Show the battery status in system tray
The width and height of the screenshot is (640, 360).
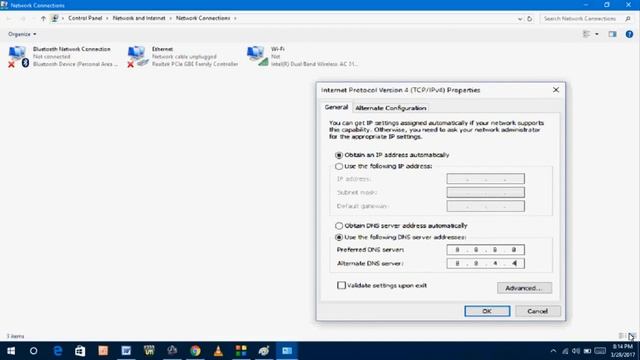point(587,351)
